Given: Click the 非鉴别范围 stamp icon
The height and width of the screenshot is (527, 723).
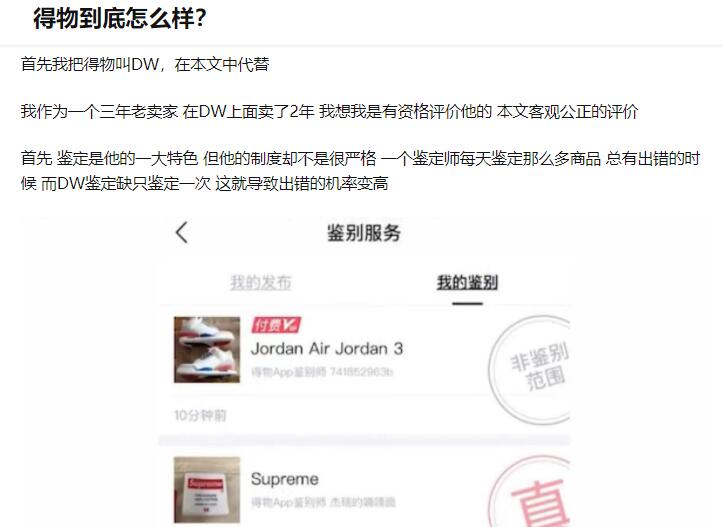Looking at the screenshot, I should pyautogui.click(x=530, y=369).
